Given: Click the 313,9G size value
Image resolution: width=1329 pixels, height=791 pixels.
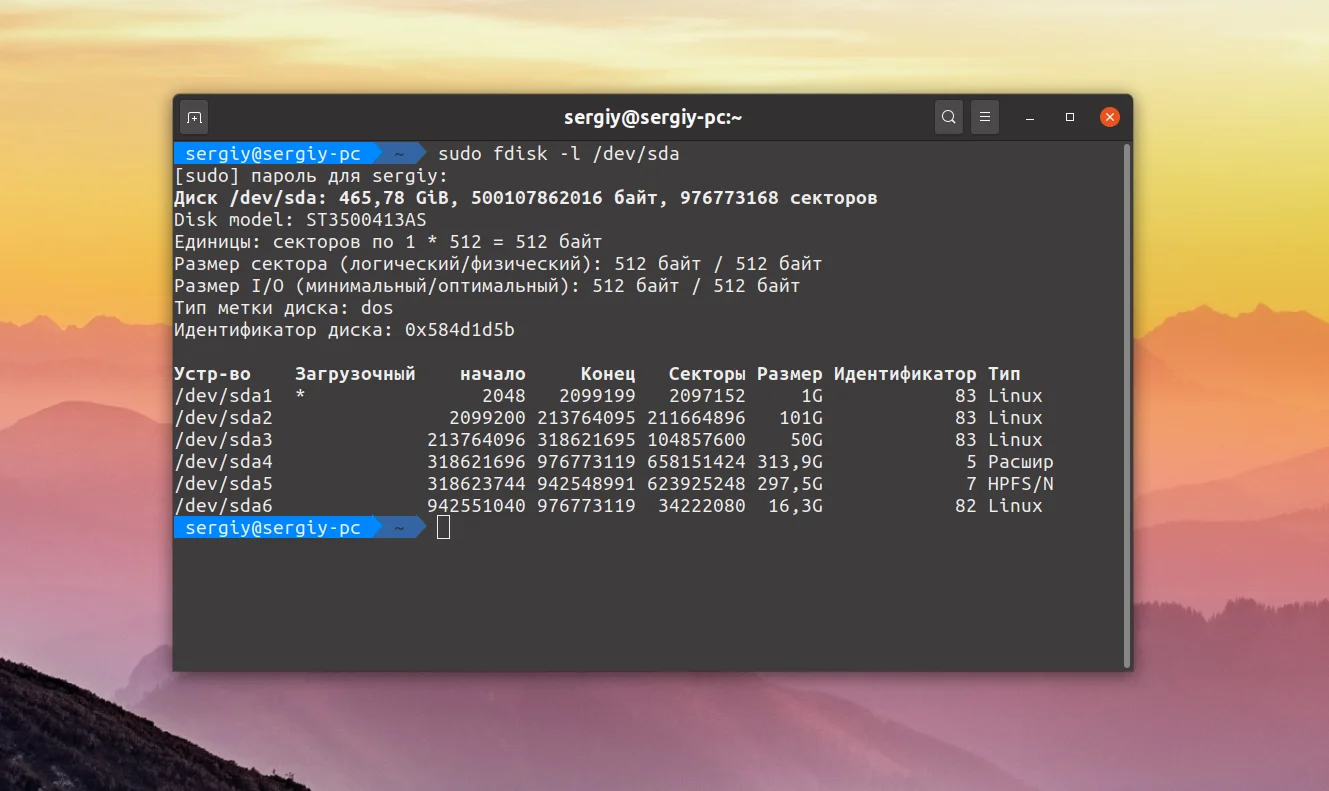Looking at the screenshot, I should (x=790, y=462).
